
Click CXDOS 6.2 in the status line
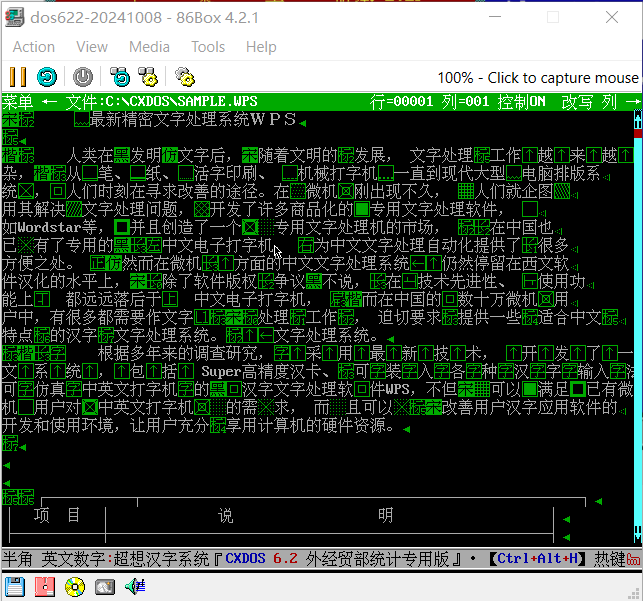tap(261, 559)
